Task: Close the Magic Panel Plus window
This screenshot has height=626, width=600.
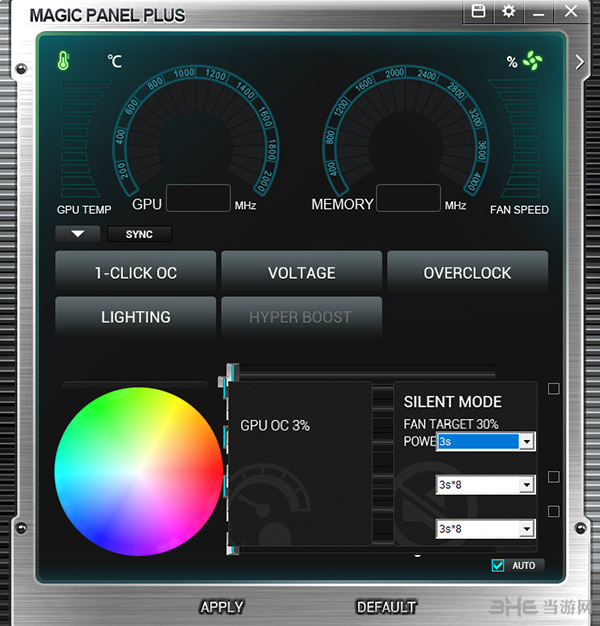Action: click(x=571, y=11)
